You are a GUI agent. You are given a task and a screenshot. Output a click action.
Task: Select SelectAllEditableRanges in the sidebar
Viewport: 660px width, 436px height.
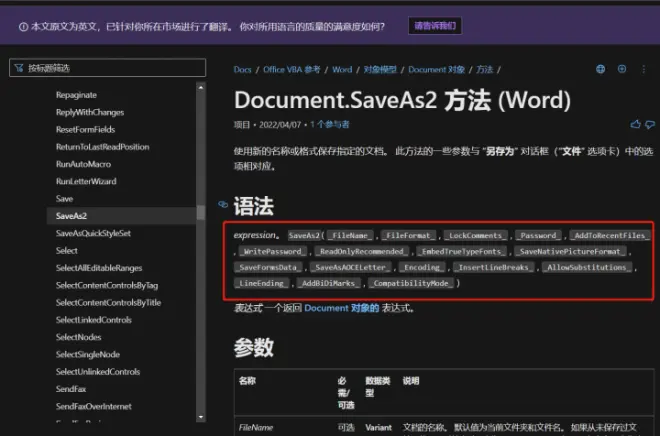tap(99, 268)
